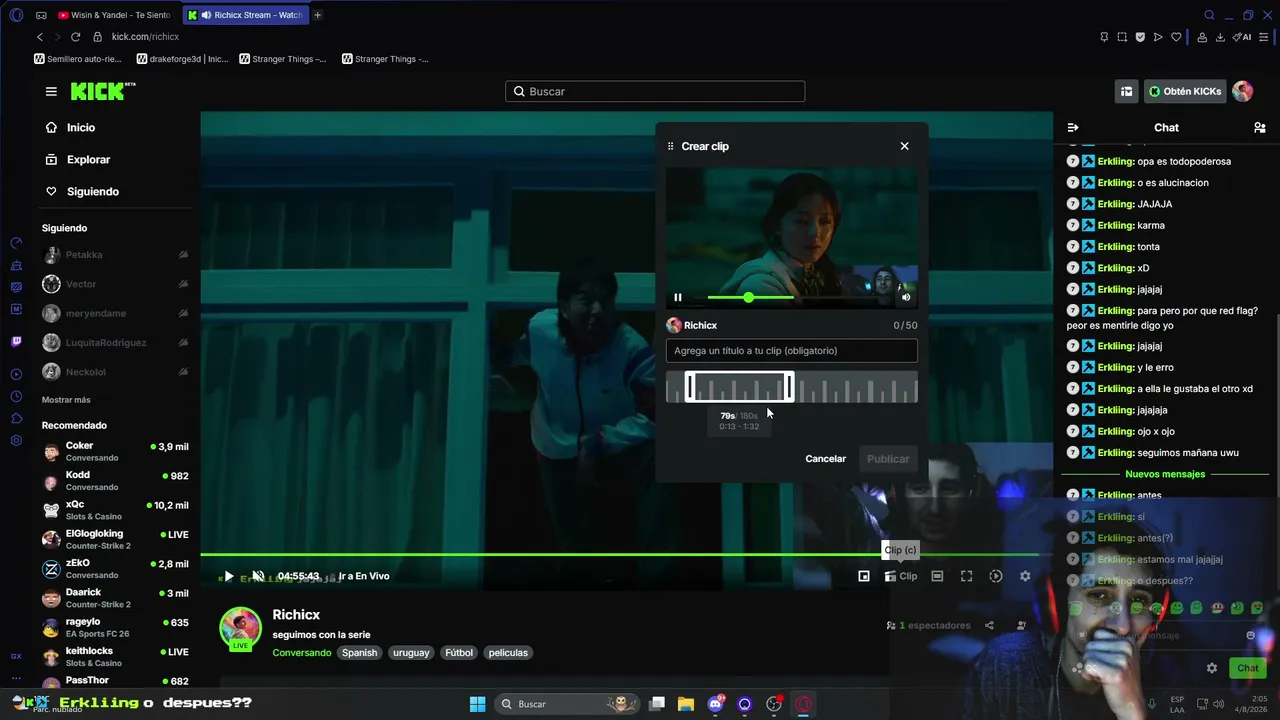Open a new browser tab
The width and height of the screenshot is (1280, 720).
pyautogui.click(x=318, y=15)
